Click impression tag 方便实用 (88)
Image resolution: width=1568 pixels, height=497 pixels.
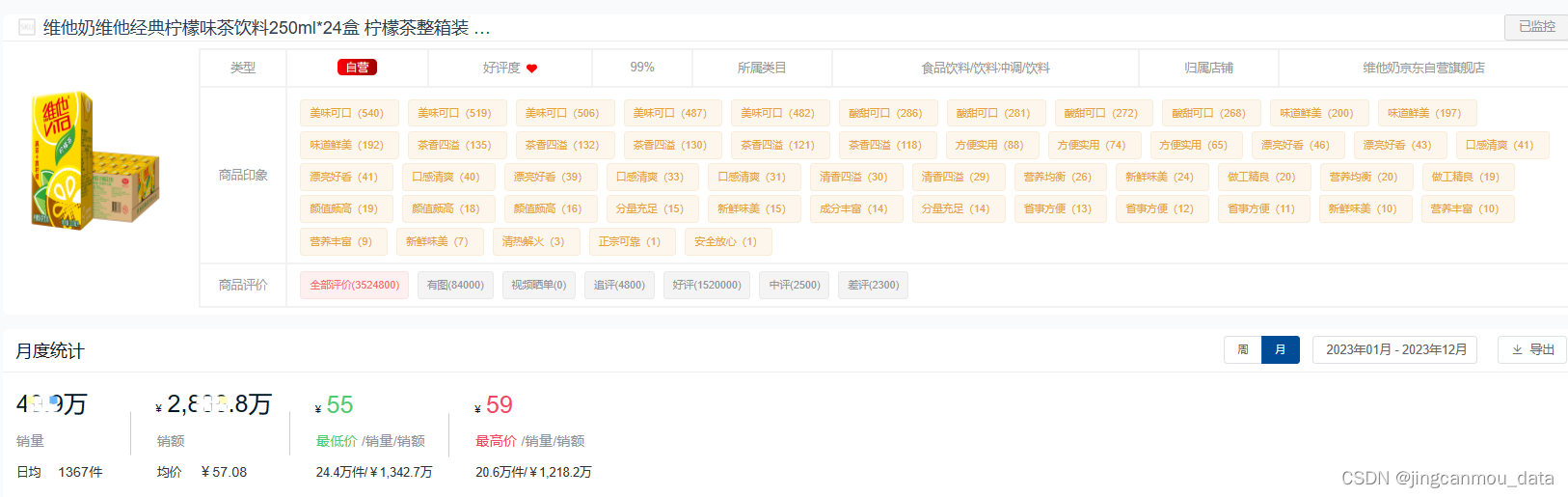click(x=992, y=145)
